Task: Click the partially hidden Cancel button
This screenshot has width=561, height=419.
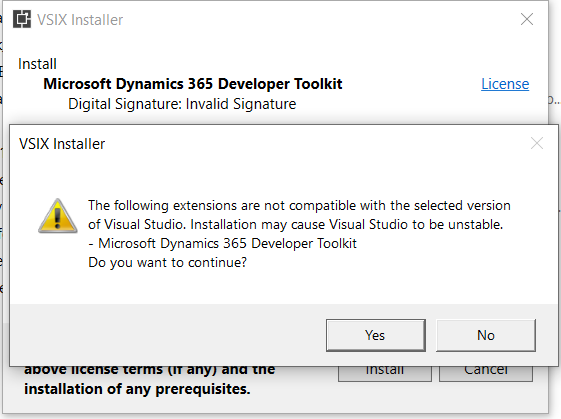Action: click(x=486, y=374)
